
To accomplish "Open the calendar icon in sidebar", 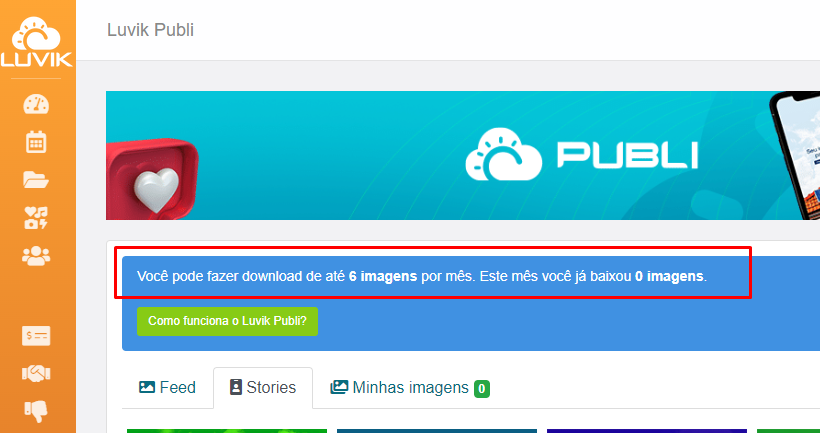I will (x=36, y=142).
